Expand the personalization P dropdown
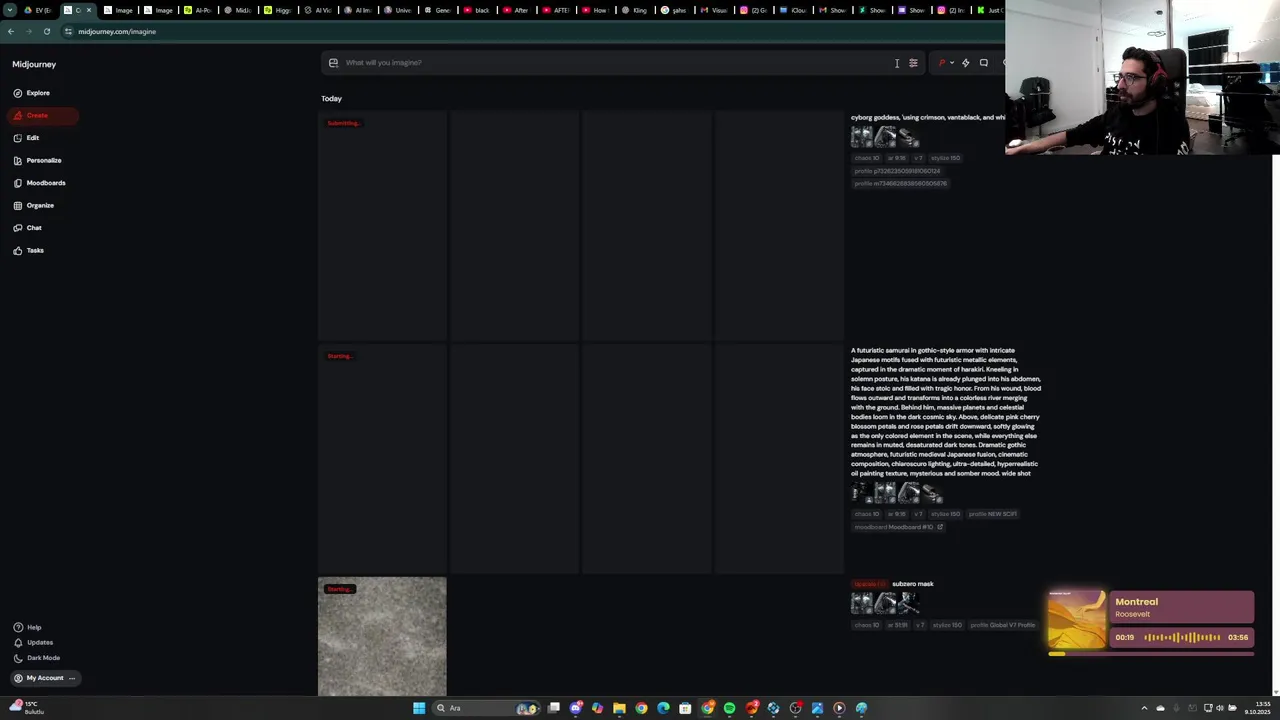The height and width of the screenshot is (720, 1280). point(945,63)
